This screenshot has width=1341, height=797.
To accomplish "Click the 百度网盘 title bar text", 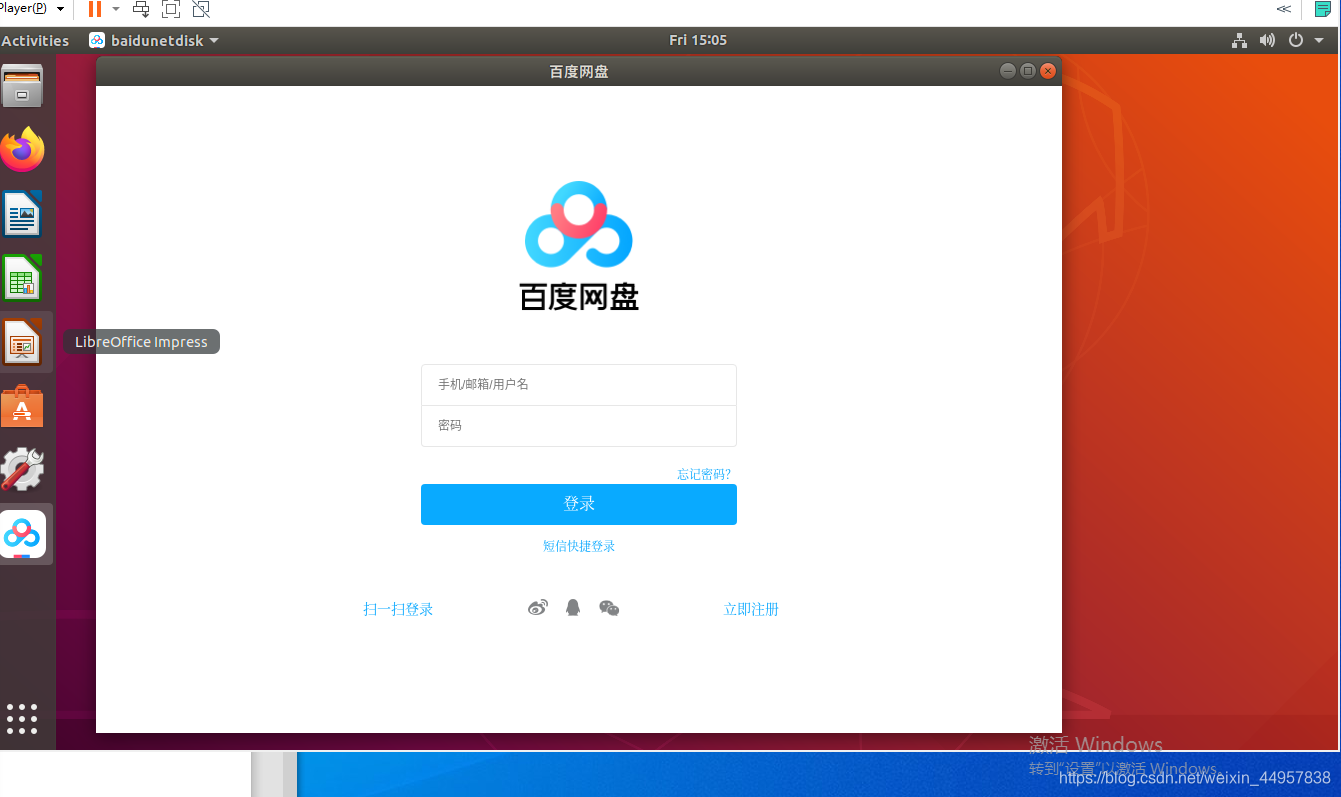I will pos(579,71).
